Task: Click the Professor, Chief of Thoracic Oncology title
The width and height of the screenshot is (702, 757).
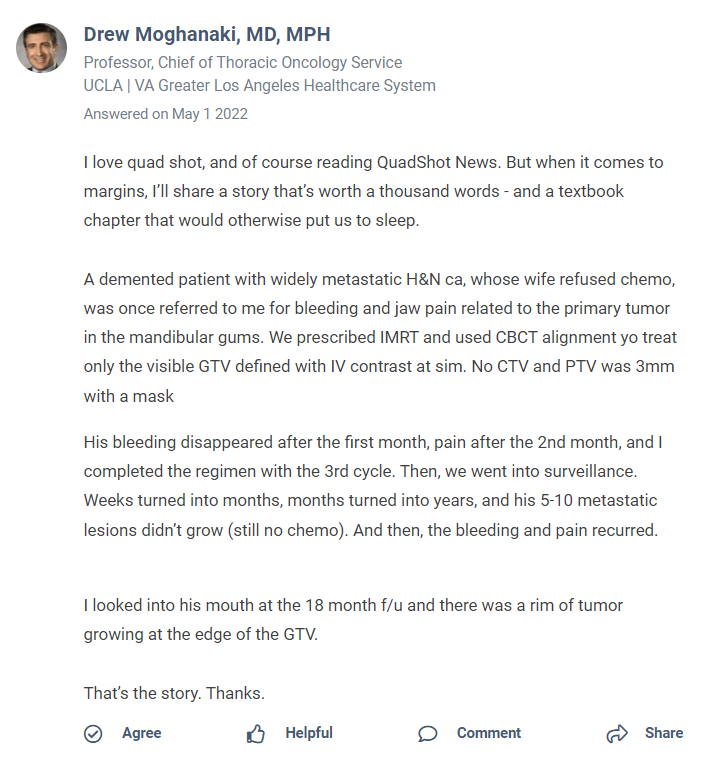Action: 242,63
